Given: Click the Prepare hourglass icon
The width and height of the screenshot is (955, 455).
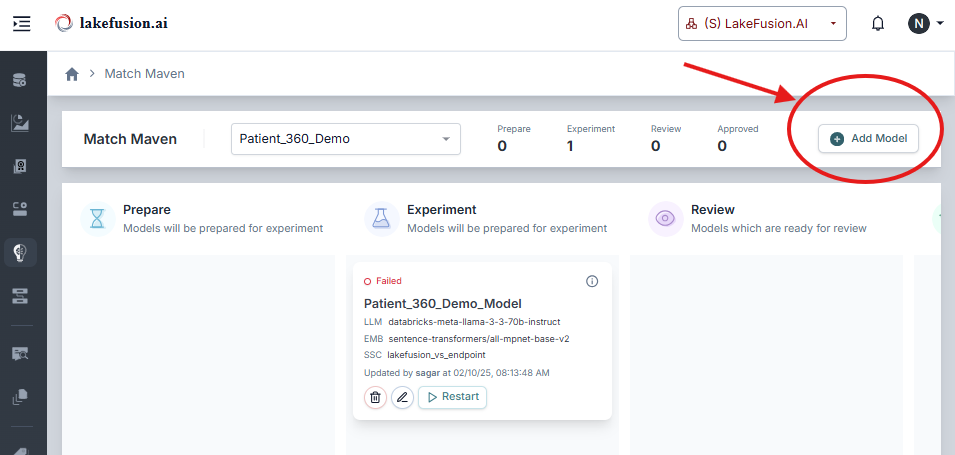Looking at the screenshot, I should click(x=98, y=219).
